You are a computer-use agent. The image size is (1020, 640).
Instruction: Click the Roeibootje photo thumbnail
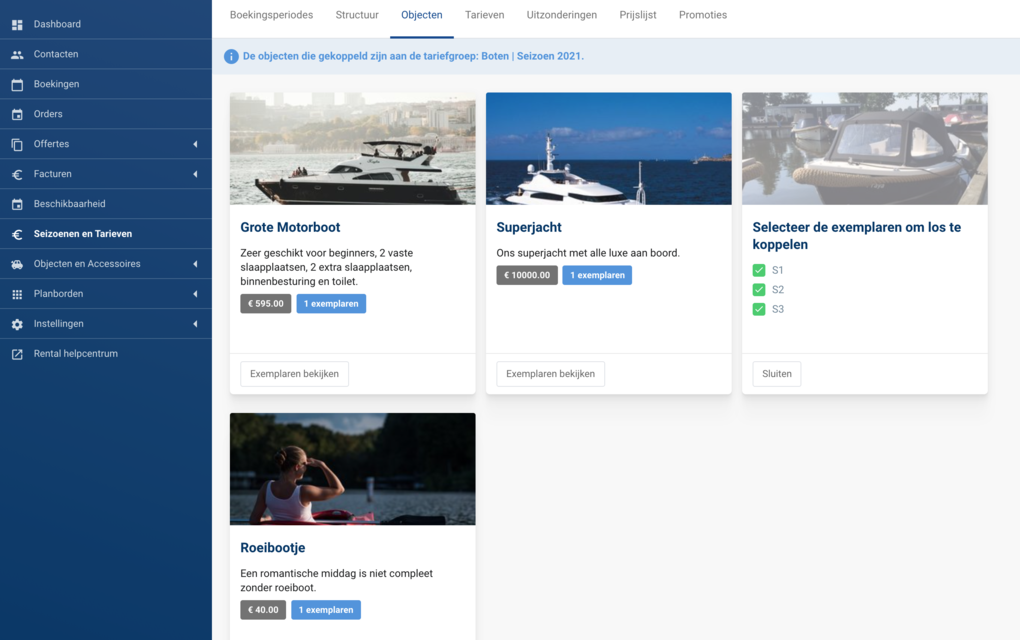[x=352, y=469]
